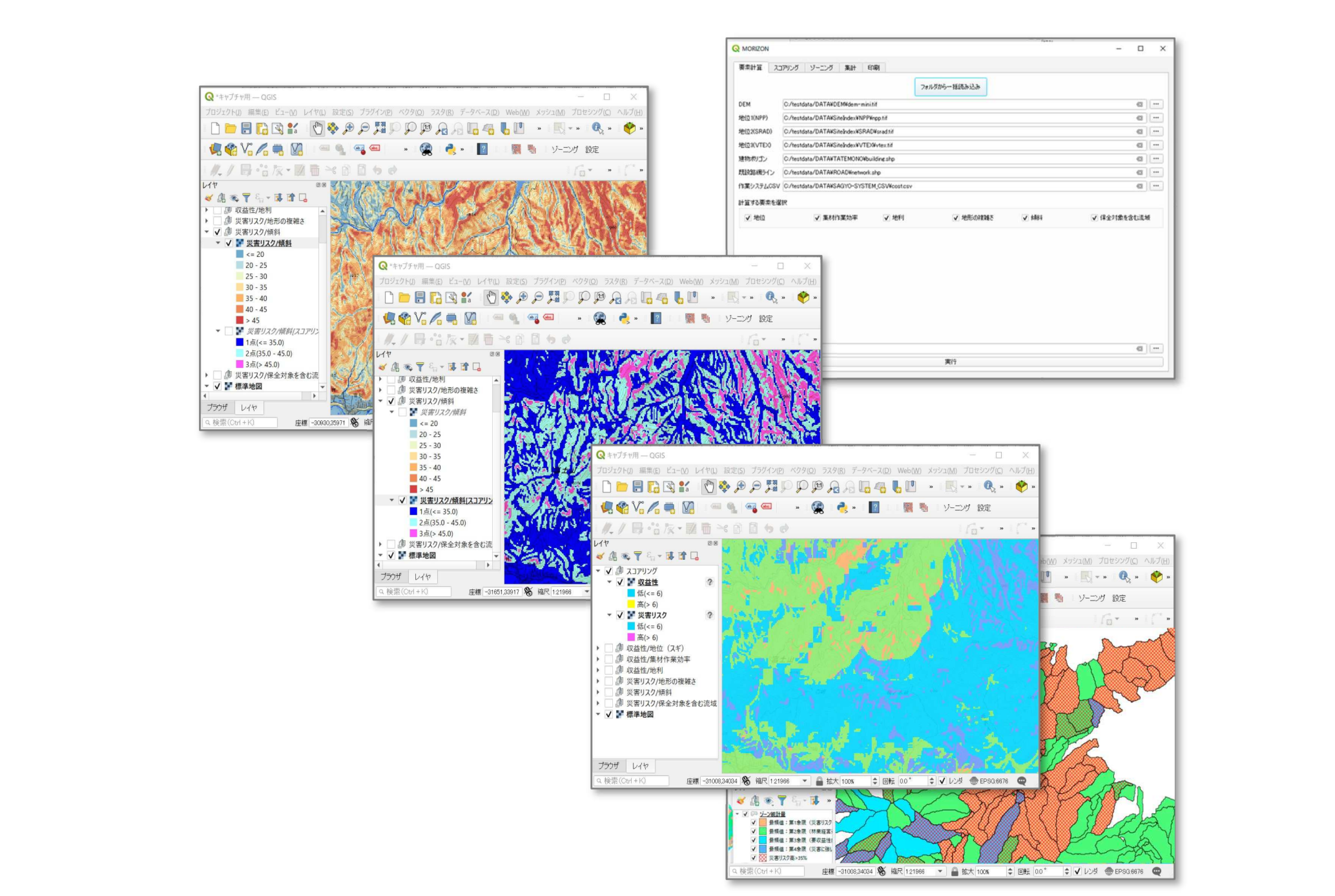Toggle 保全対象を含む流域 checkbox in MORIZON

pyautogui.click(x=1094, y=218)
